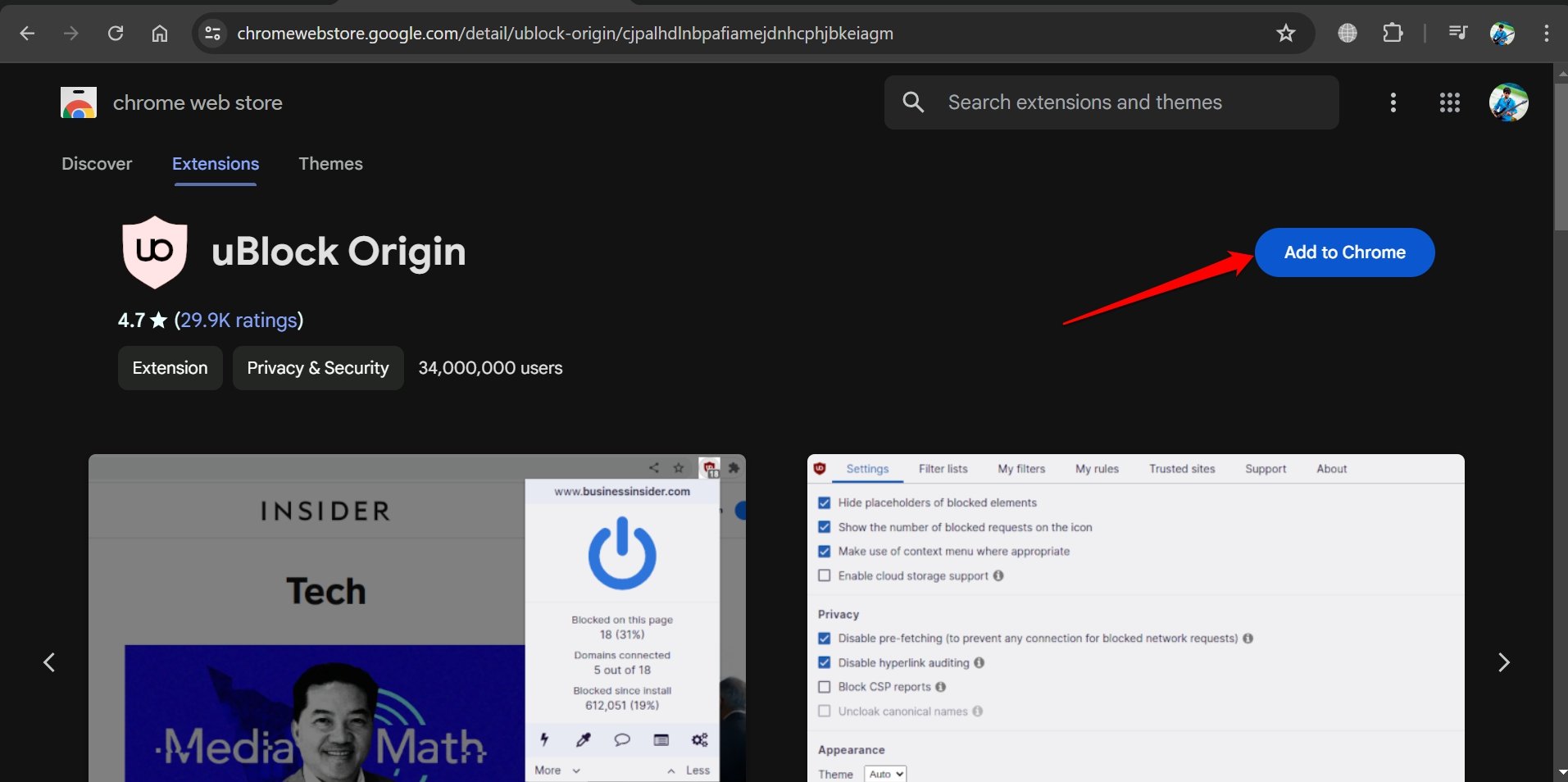Open Chrome's three-dot main menu
Image resolution: width=1568 pixels, height=782 pixels.
pyautogui.click(x=1546, y=33)
